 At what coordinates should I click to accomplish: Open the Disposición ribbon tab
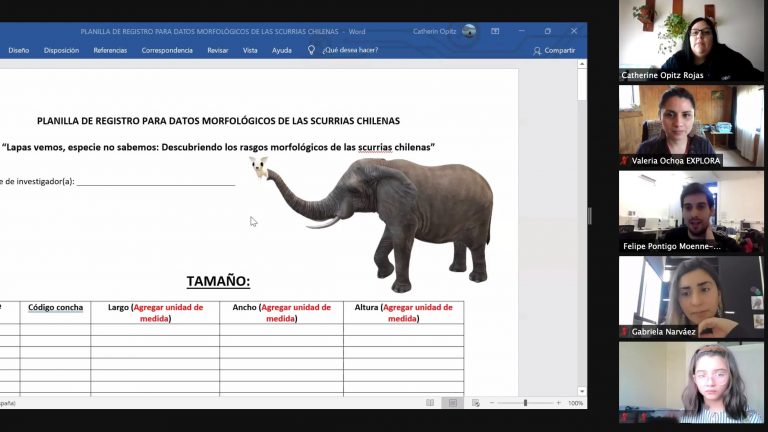point(61,50)
